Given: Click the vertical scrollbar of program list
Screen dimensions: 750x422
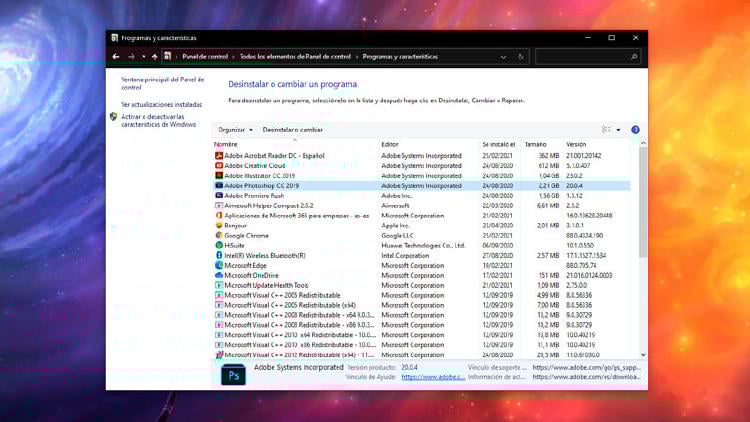Looking at the screenshot, I should 642,250.
